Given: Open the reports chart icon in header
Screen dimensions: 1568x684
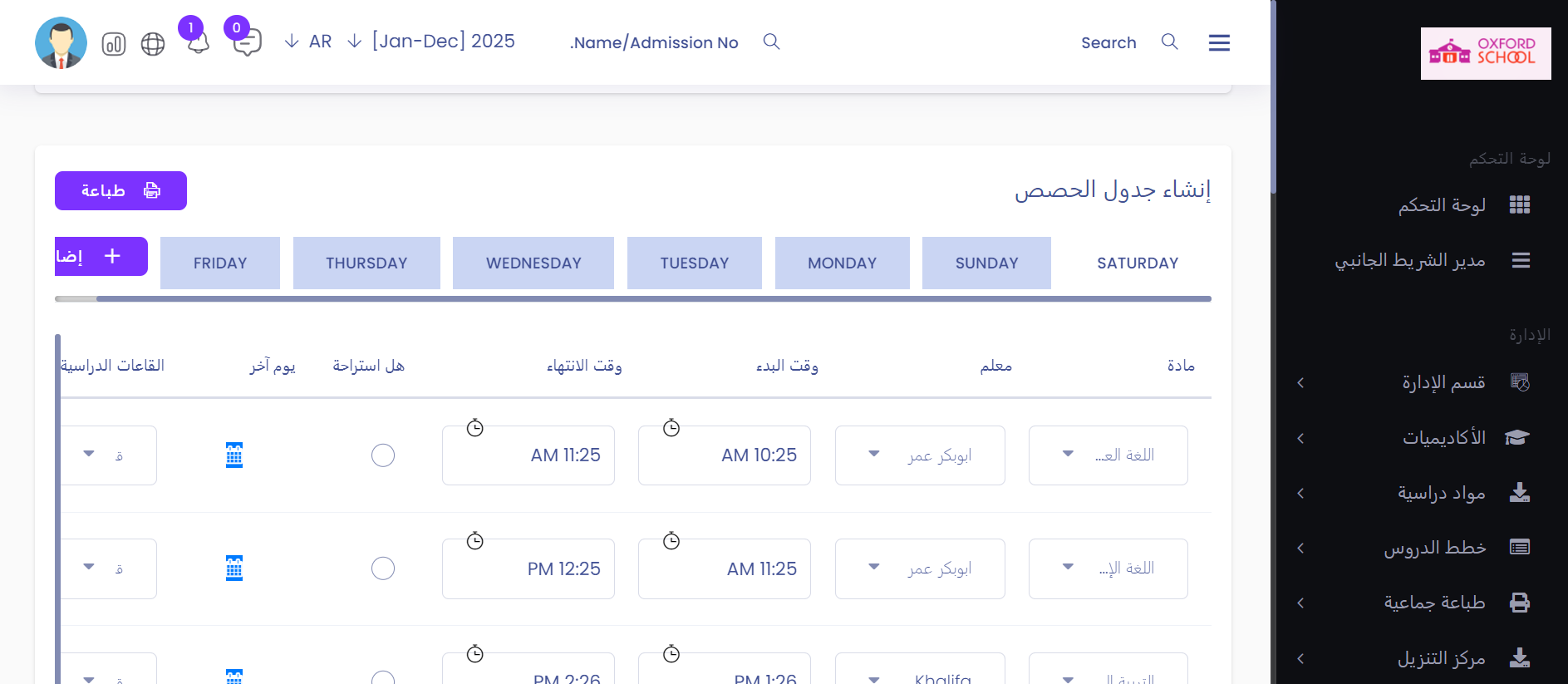Looking at the screenshot, I should click(x=114, y=44).
